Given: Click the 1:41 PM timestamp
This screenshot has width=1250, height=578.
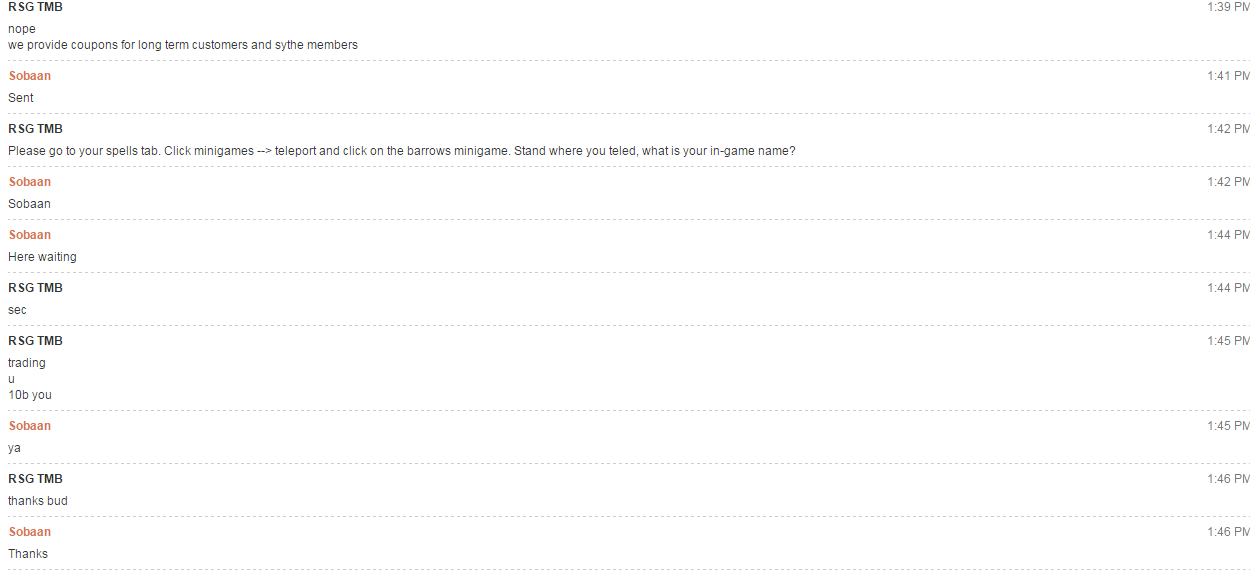Looking at the screenshot, I should [x=1229, y=76].
